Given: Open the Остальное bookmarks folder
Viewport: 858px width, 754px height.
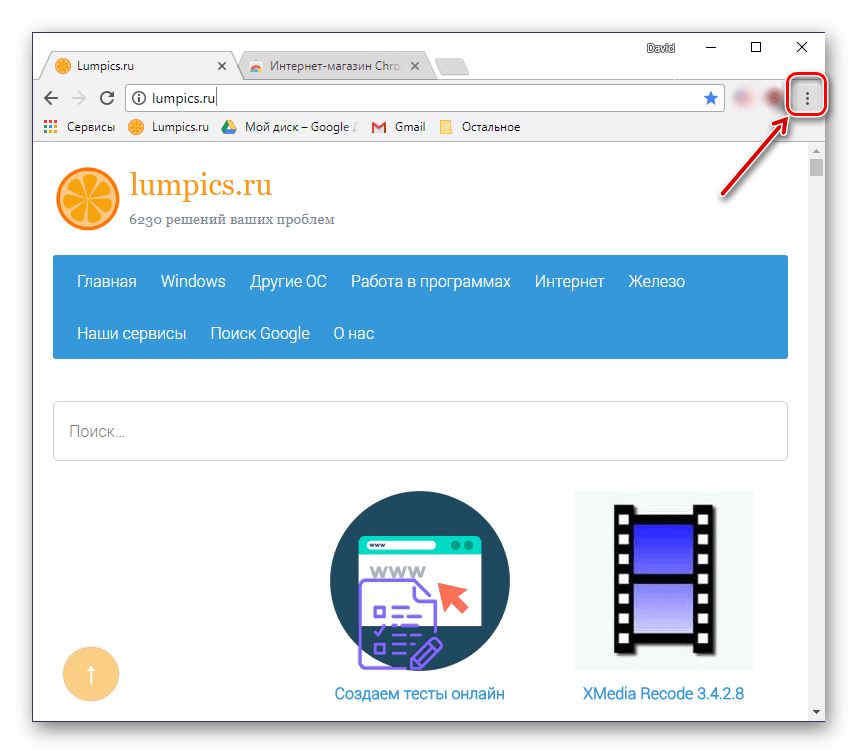Looking at the screenshot, I should click(480, 127).
